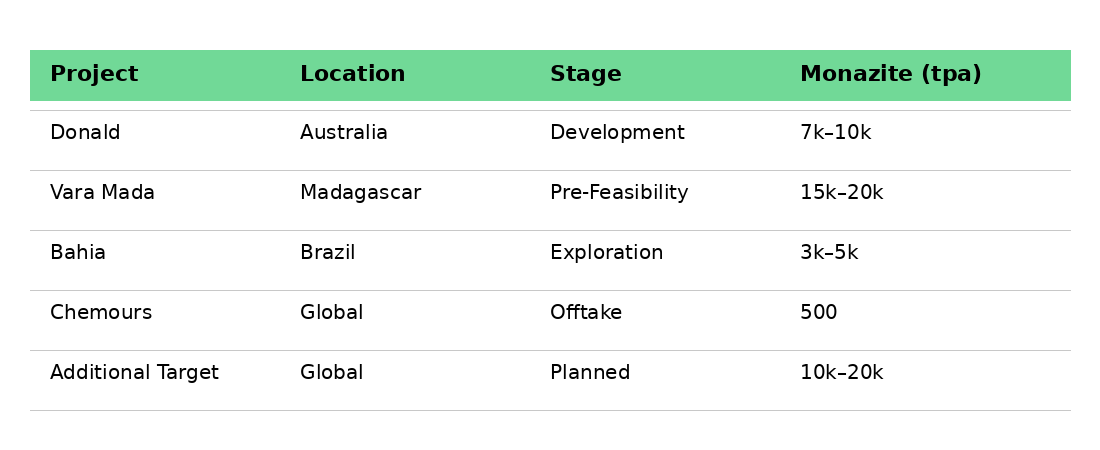Image resolution: width=1100 pixels, height=450 pixels.
Task: Select the Donald project cell
Action: coord(85,133)
